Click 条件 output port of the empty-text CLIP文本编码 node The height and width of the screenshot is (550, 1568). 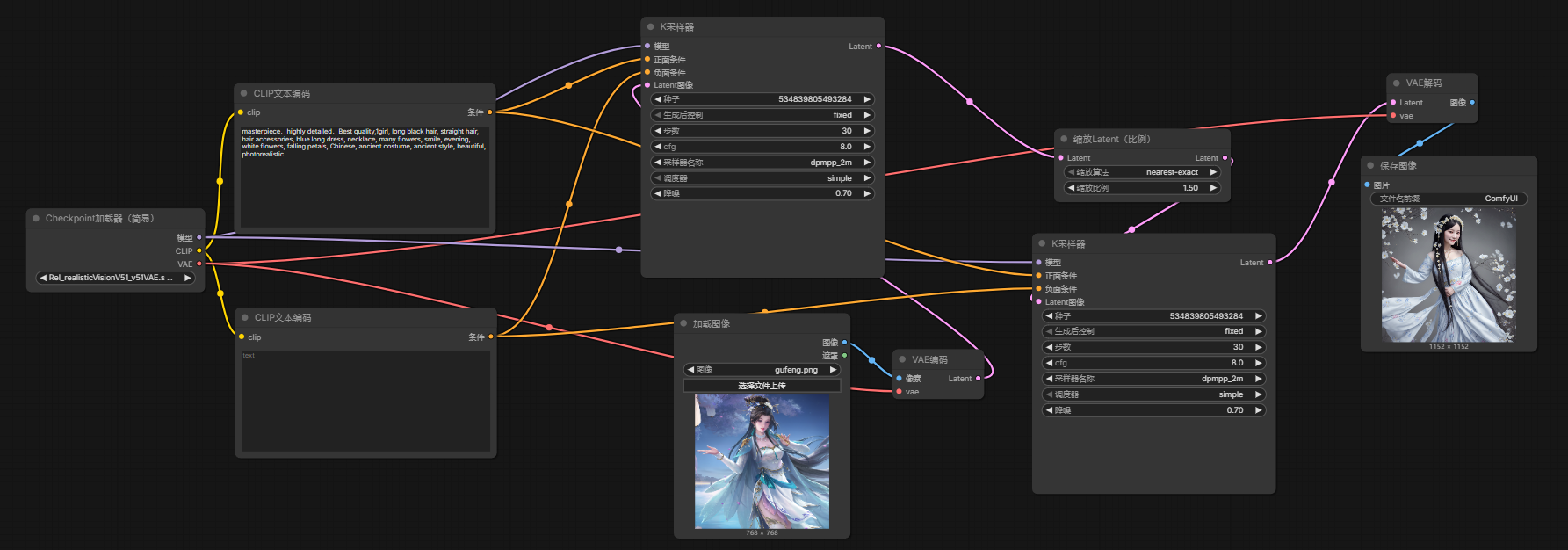tap(491, 337)
